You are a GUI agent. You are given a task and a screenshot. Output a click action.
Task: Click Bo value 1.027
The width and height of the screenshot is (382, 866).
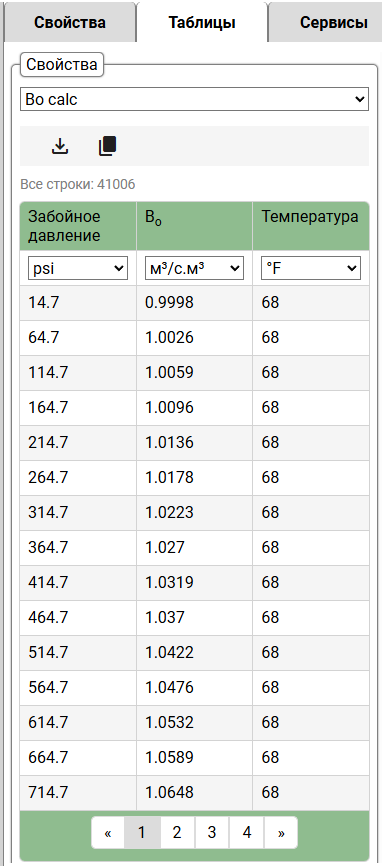(194, 547)
